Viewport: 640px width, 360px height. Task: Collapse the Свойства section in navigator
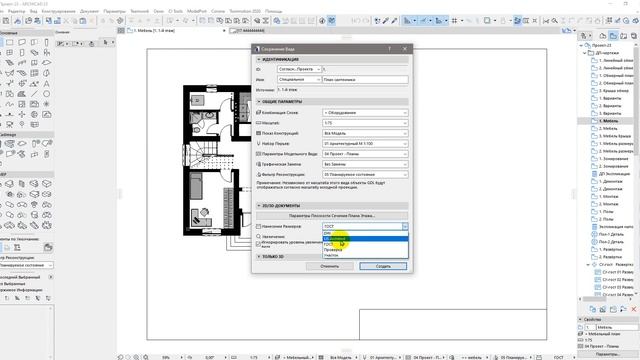pos(580,320)
